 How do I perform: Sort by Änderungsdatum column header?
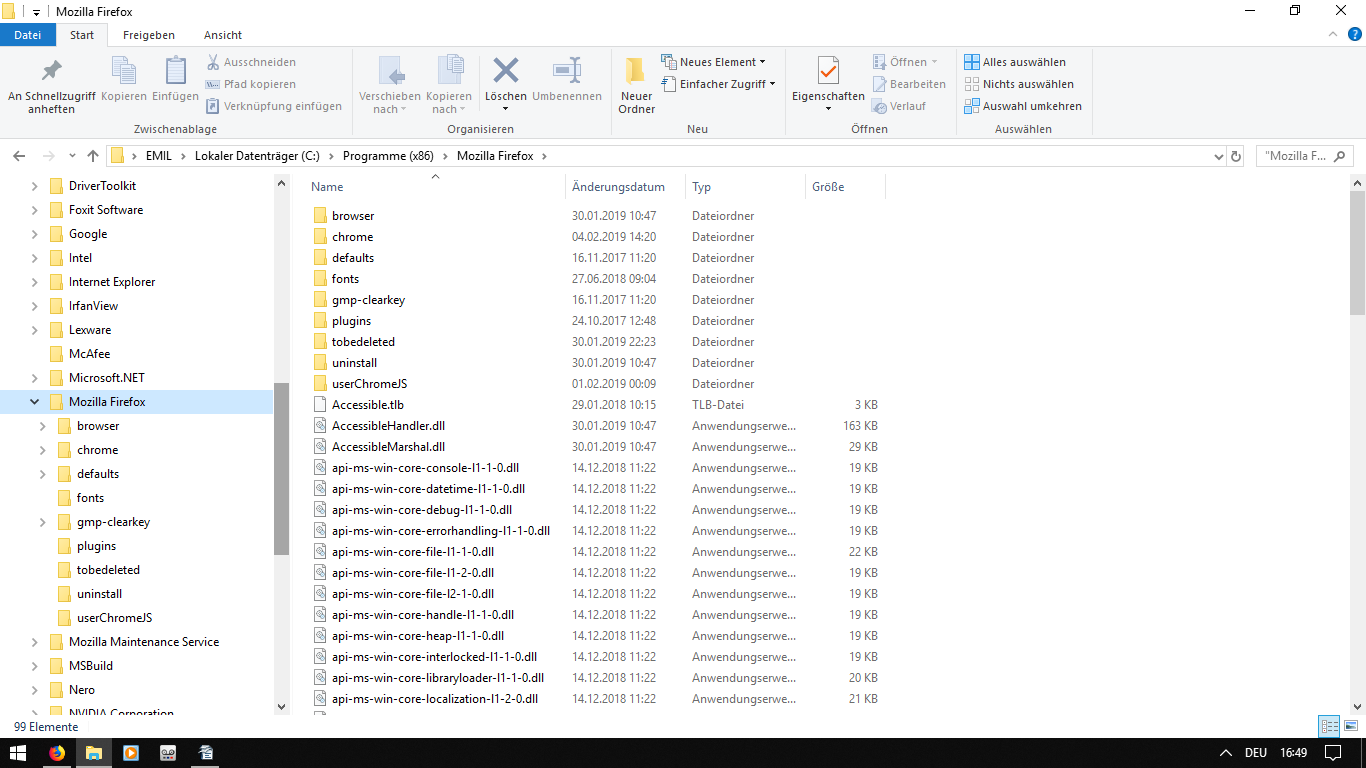point(618,187)
